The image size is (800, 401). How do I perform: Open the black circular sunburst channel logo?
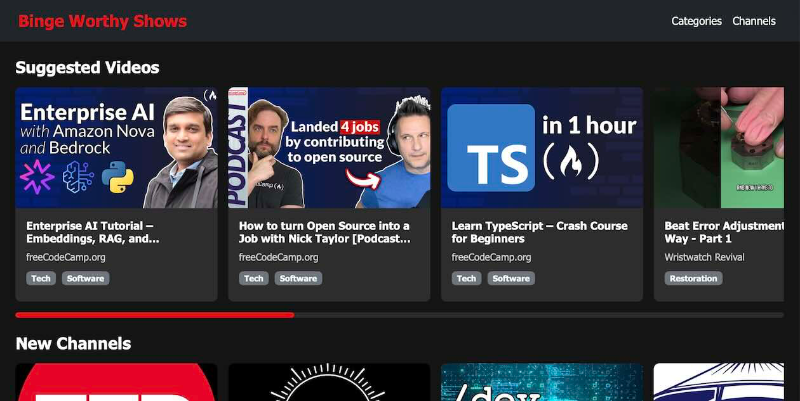(329, 383)
